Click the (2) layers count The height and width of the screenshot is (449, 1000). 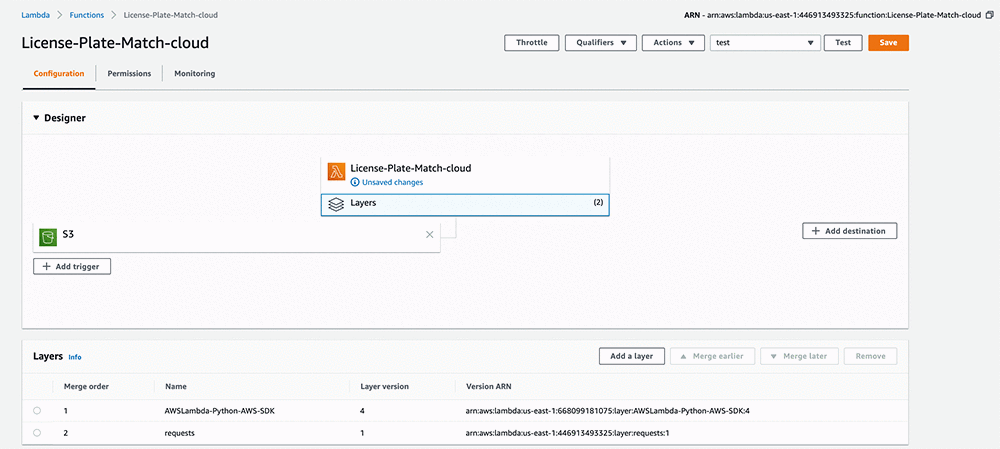[x=598, y=202]
